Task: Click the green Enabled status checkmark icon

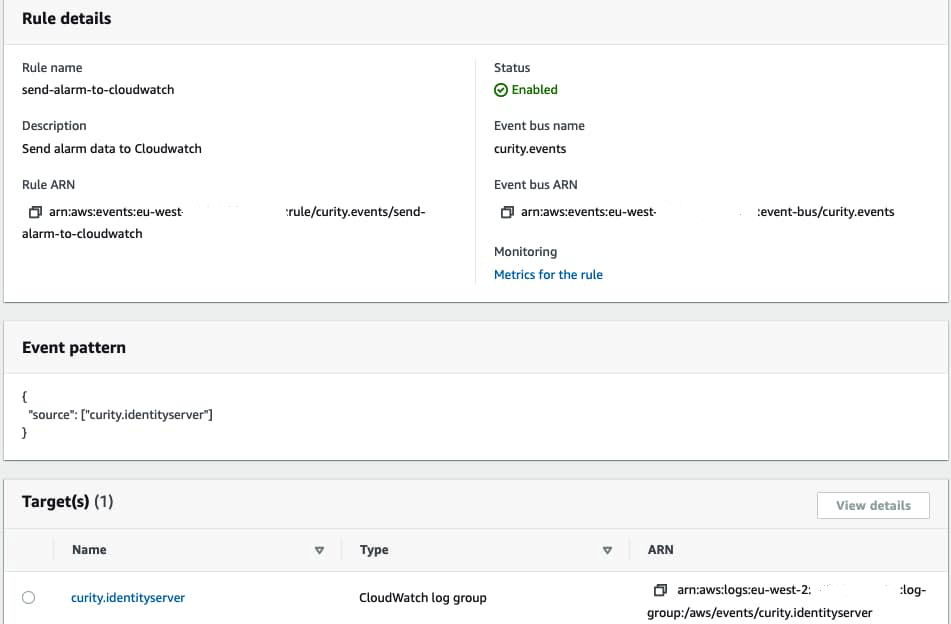Action: click(x=501, y=90)
